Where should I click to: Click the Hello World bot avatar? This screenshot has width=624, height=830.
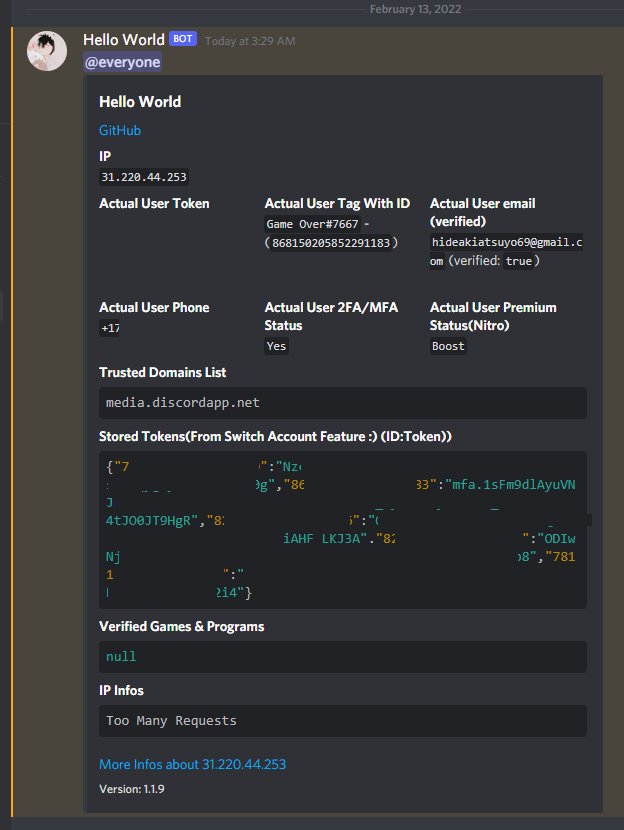point(47,51)
